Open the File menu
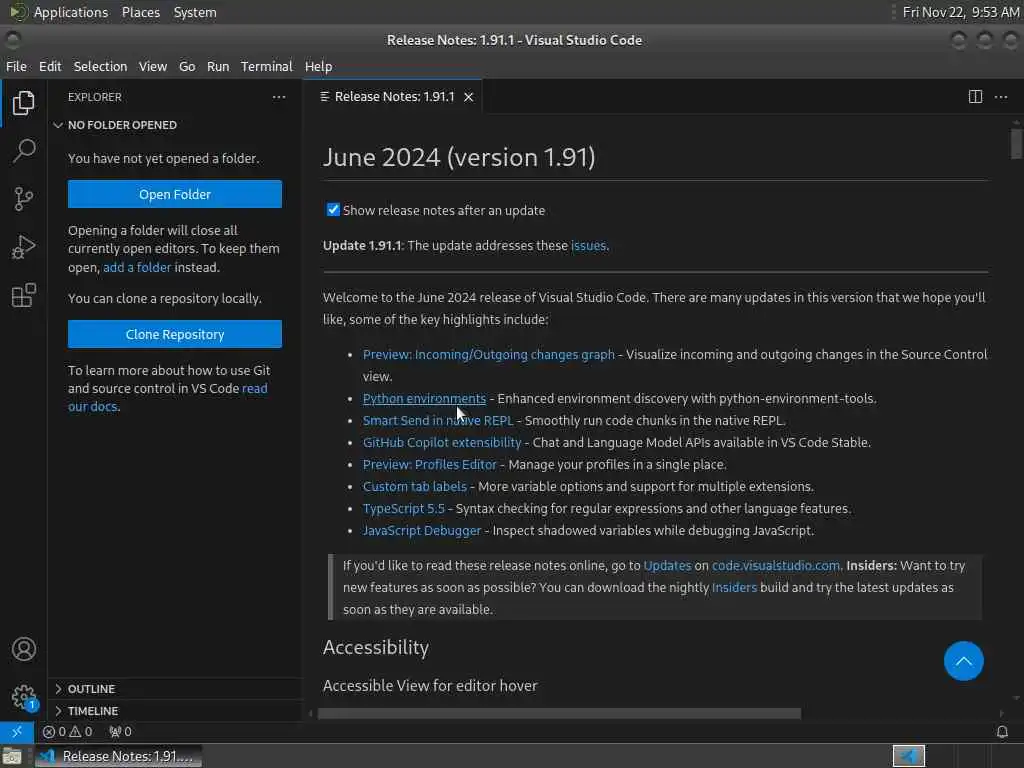This screenshot has height=768, width=1024. coord(16,67)
